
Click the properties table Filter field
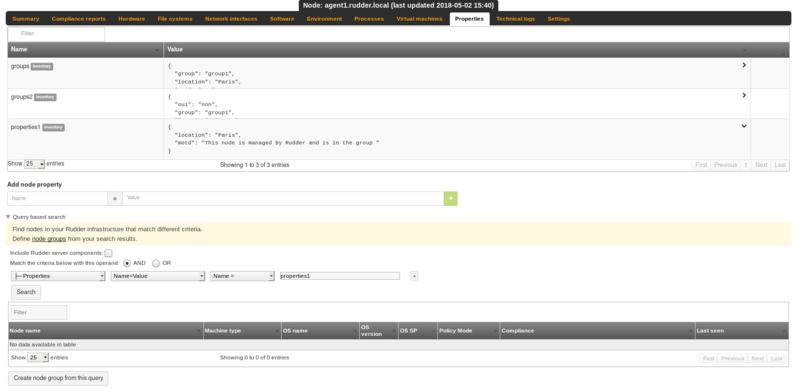[x=56, y=34]
